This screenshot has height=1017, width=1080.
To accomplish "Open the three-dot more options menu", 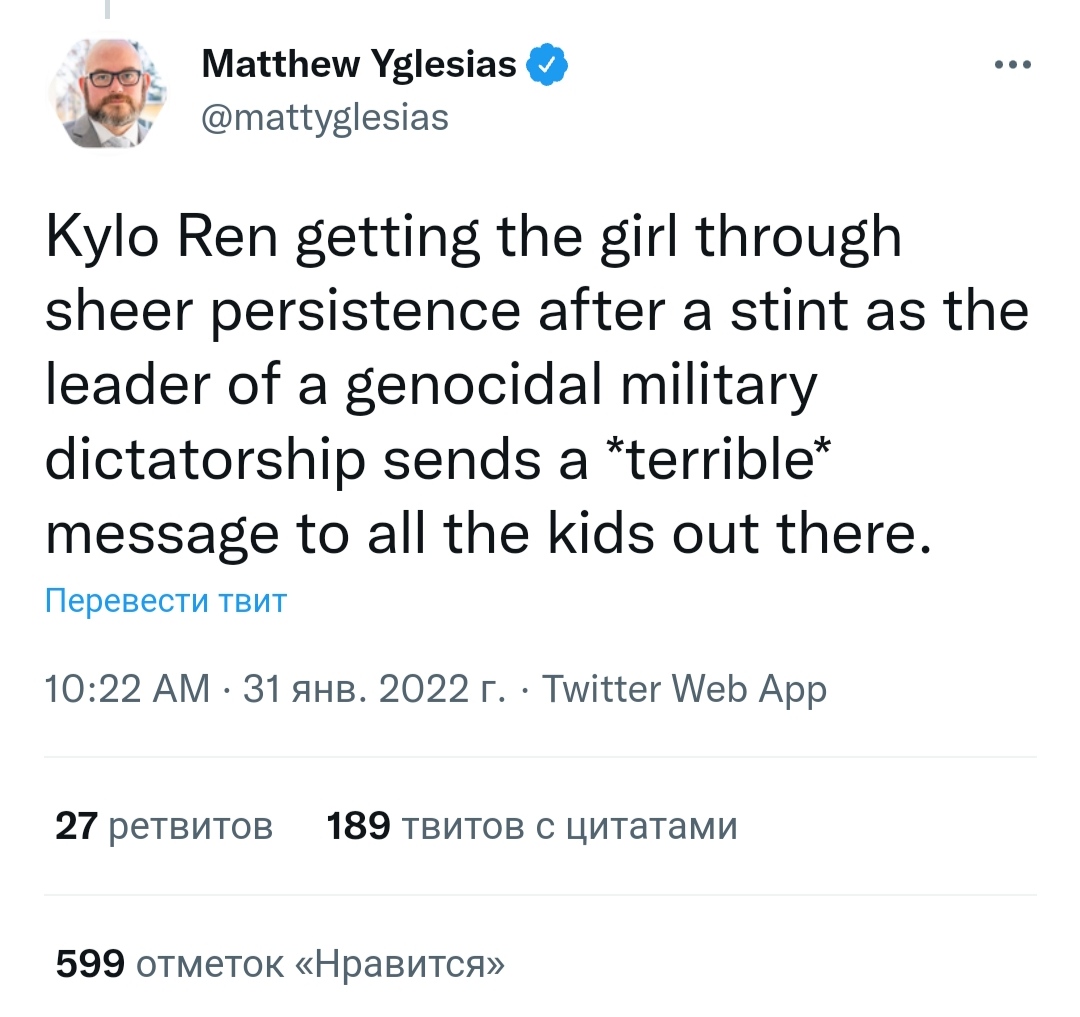I will pos(1013,65).
